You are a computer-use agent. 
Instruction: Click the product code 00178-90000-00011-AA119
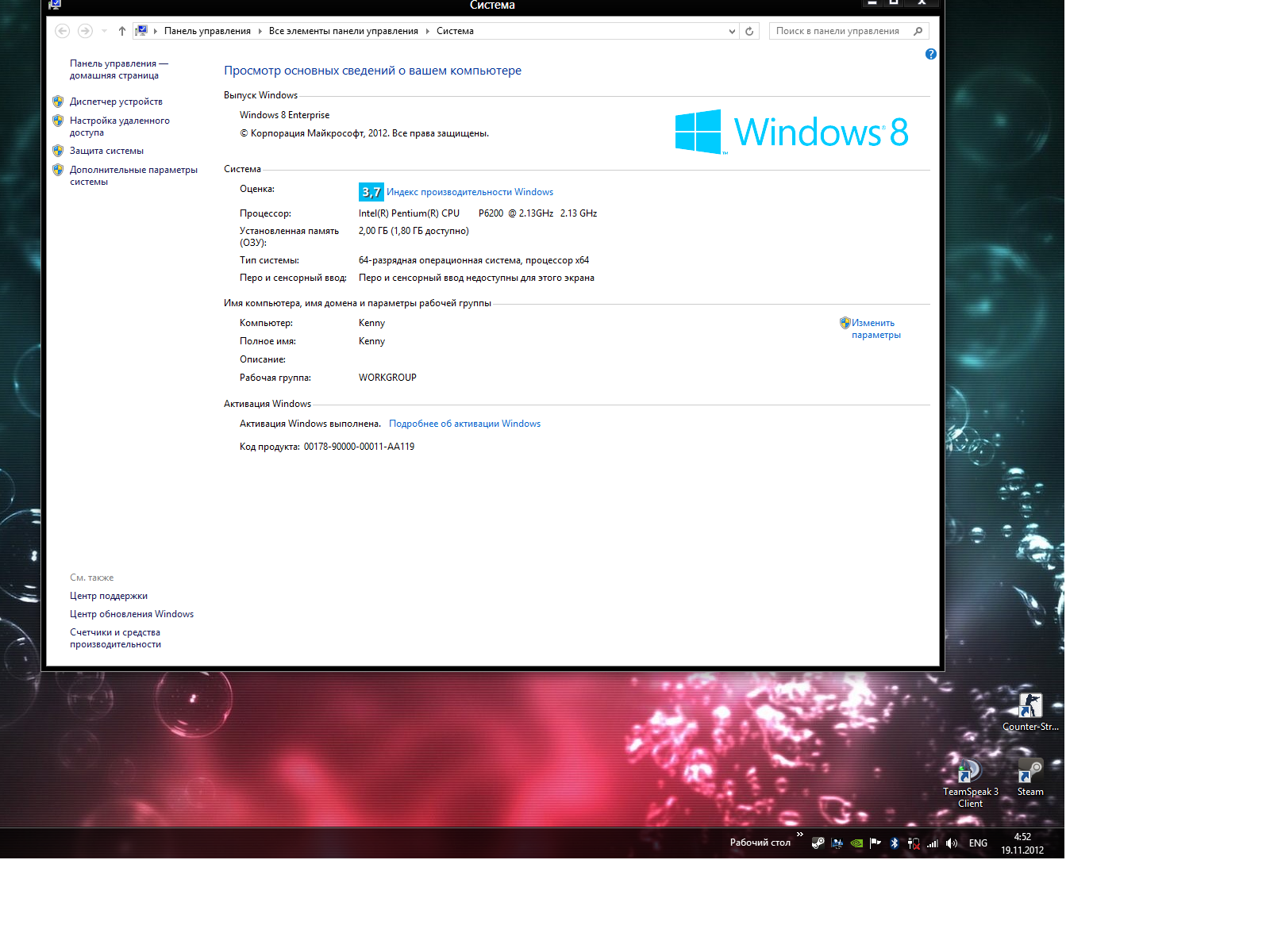click(x=359, y=447)
